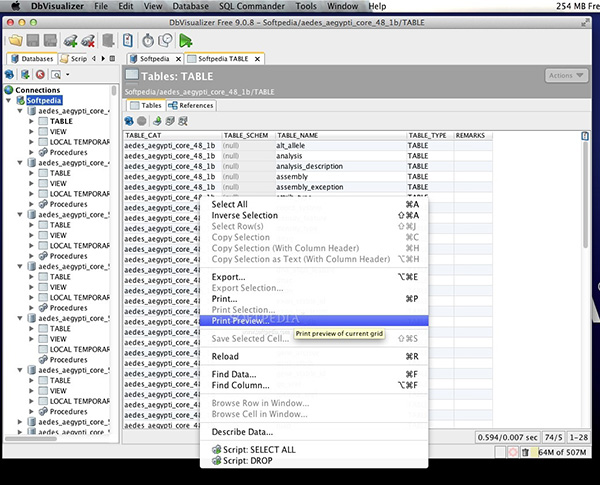Click the grid export icon with green arrow
Image resolution: width=600 pixels, height=485 pixels.
[157, 121]
